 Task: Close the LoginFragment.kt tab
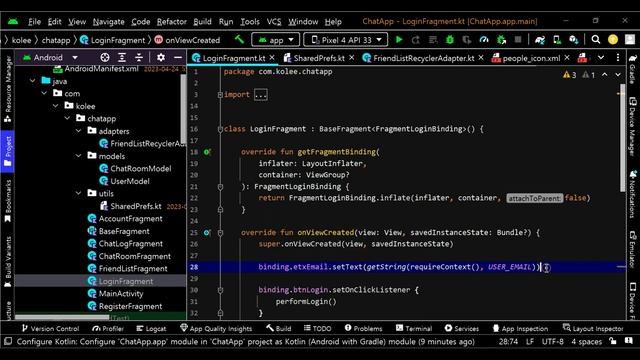272,58
